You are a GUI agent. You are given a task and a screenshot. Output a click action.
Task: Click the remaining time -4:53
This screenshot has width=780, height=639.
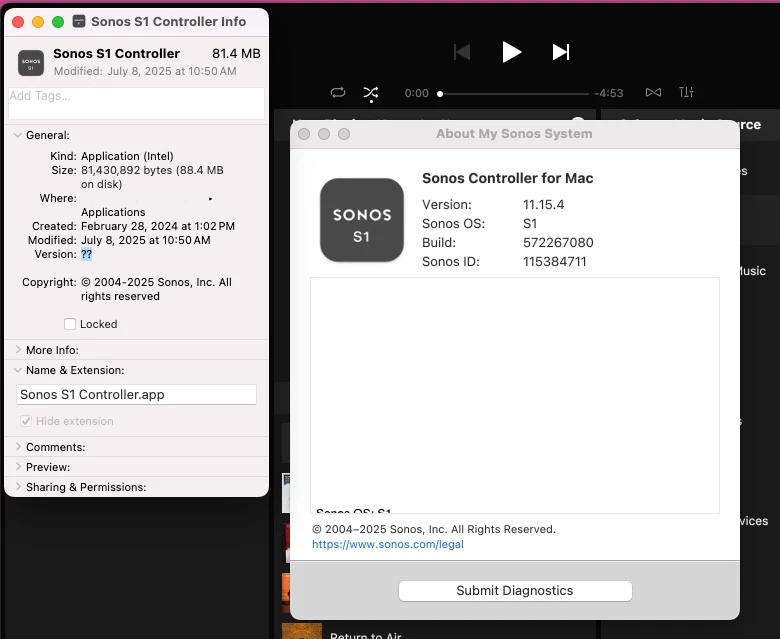click(x=609, y=93)
